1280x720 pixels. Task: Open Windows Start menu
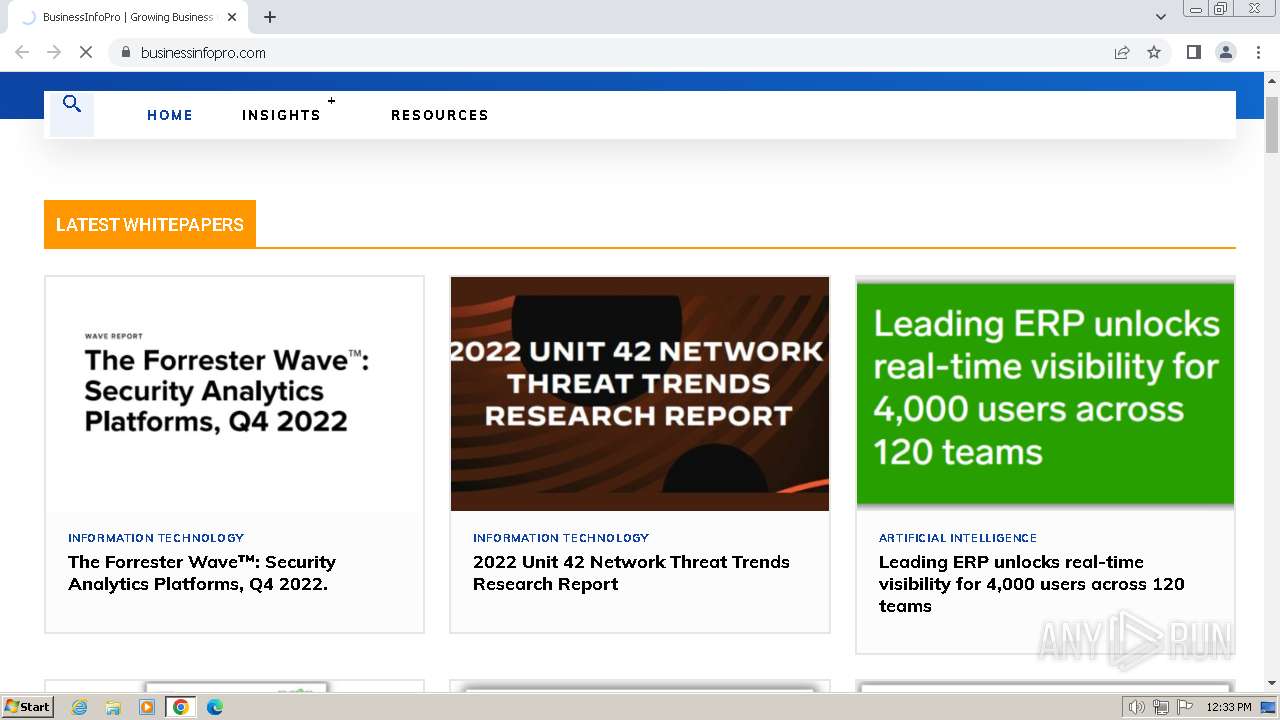click(x=28, y=707)
